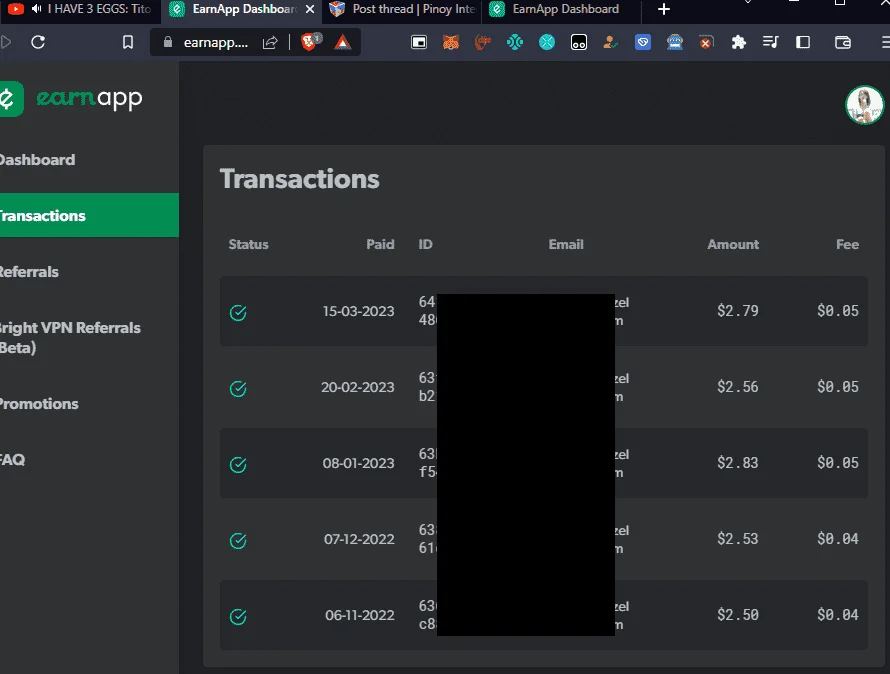Open the red X blocker extension icon
Image resolution: width=890 pixels, height=674 pixels.
click(706, 42)
